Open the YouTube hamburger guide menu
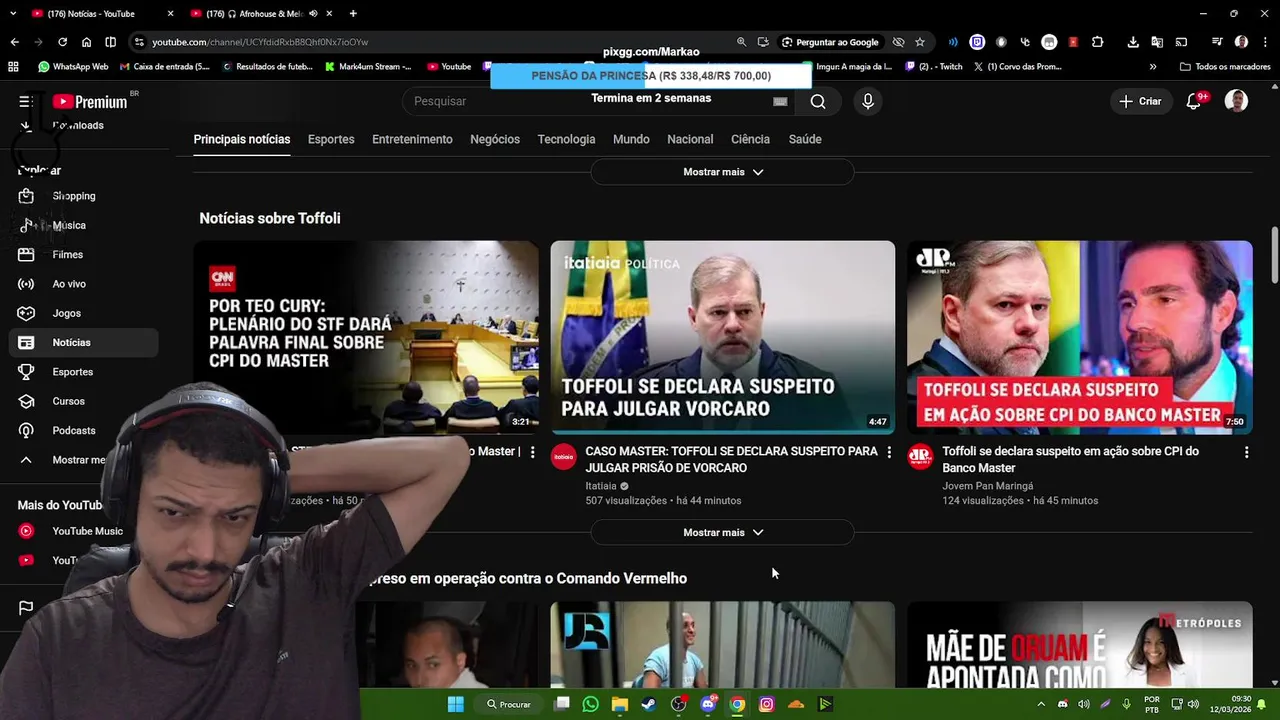The width and height of the screenshot is (1280, 720). coord(25,101)
